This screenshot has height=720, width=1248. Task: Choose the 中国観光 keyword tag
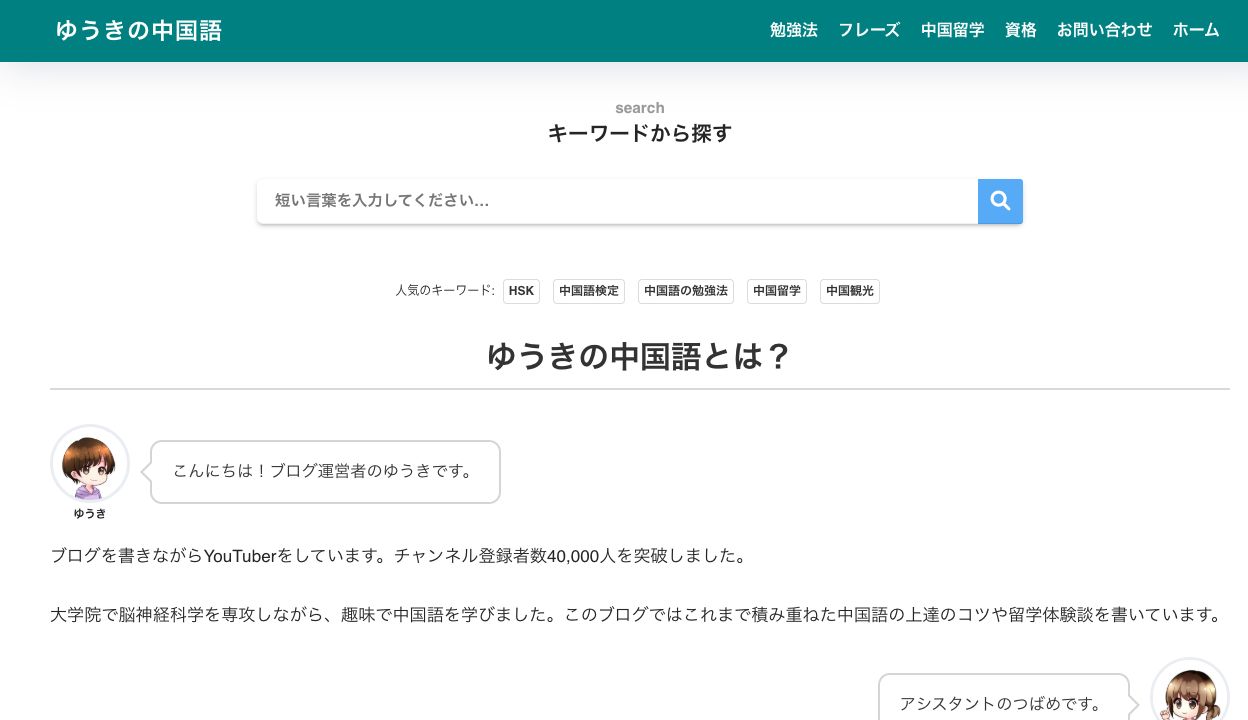coord(850,291)
